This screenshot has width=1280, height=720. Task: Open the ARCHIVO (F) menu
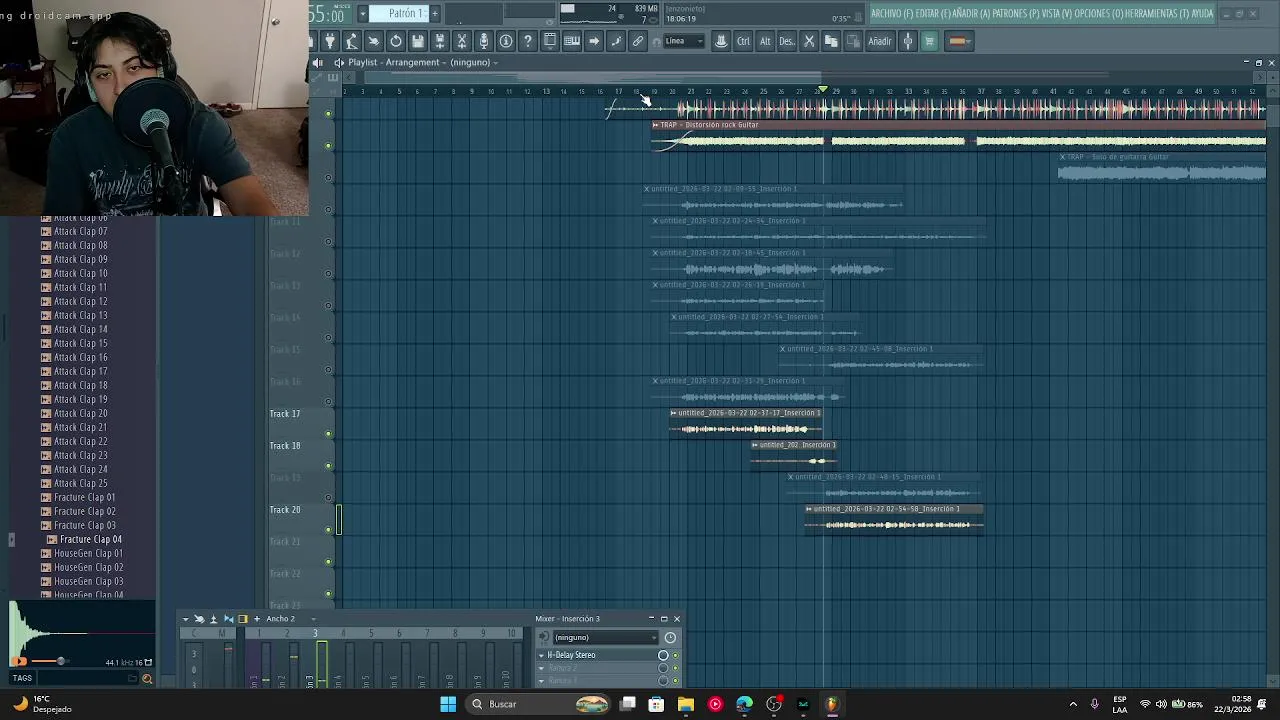[892, 13]
